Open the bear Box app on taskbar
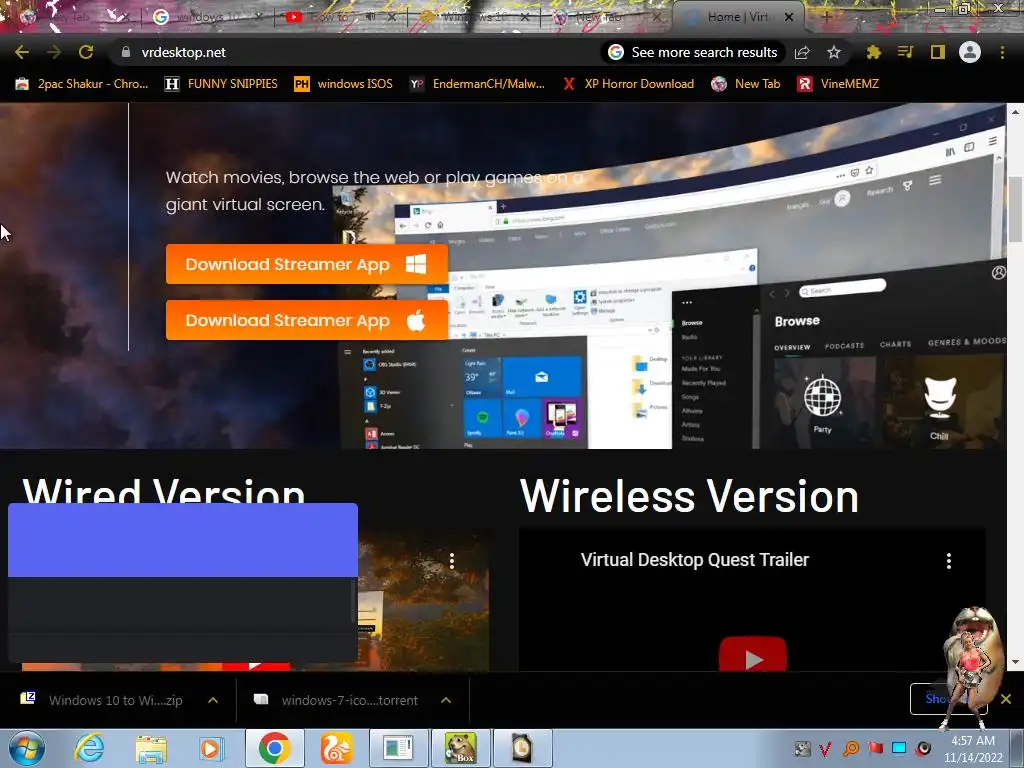The width and height of the screenshot is (1024, 768). (x=460, y=748)
